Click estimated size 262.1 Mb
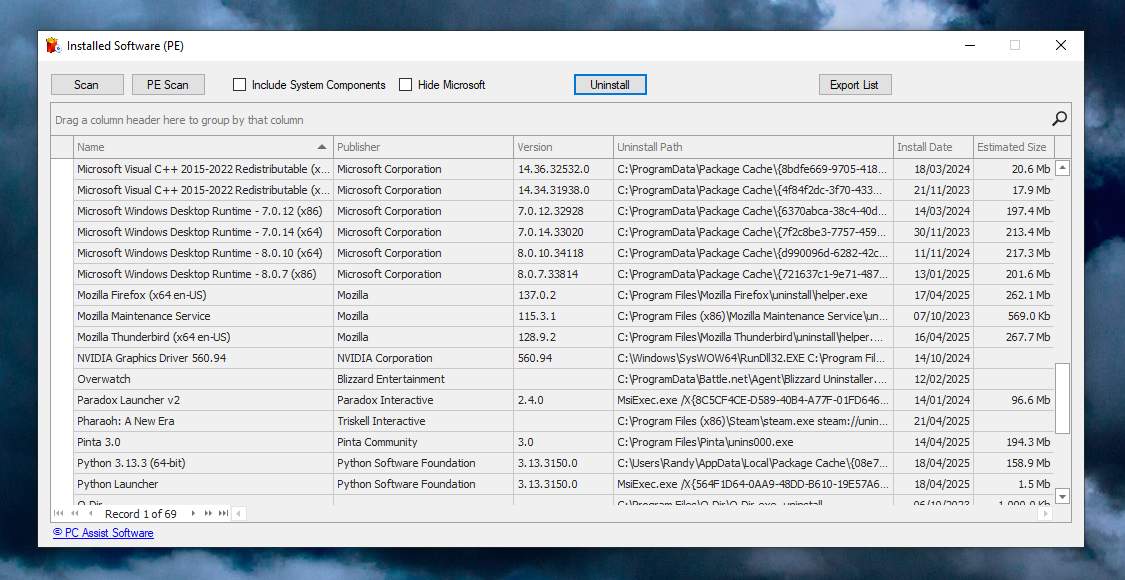The image size is (1125, 580). (x=1014, y=295)
